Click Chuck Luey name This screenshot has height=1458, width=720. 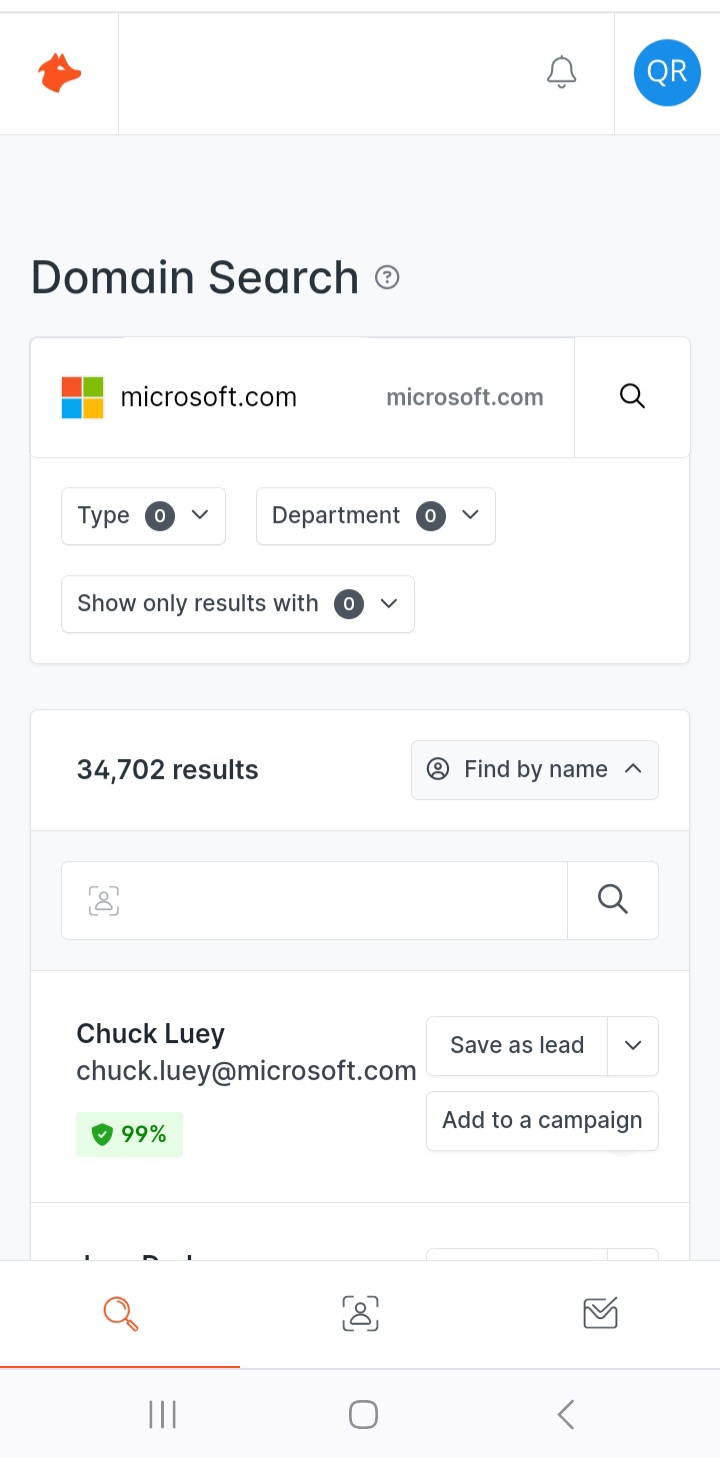[x=151, y=1033]
